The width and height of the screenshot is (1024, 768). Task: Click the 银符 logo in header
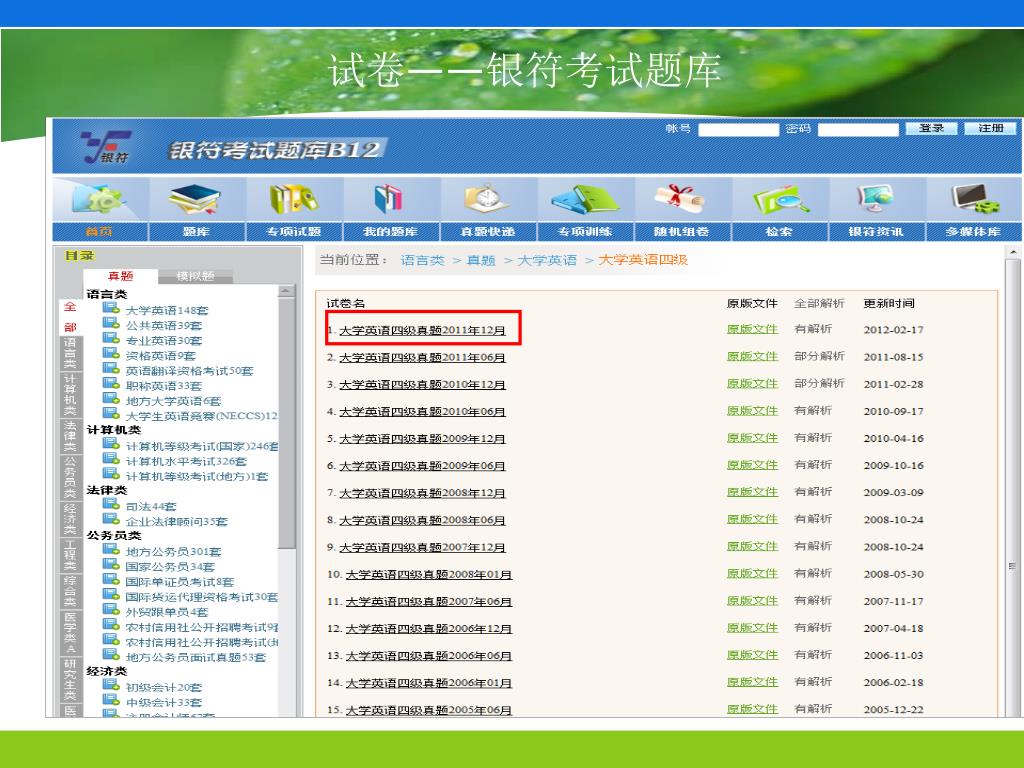tap(106, 146)
